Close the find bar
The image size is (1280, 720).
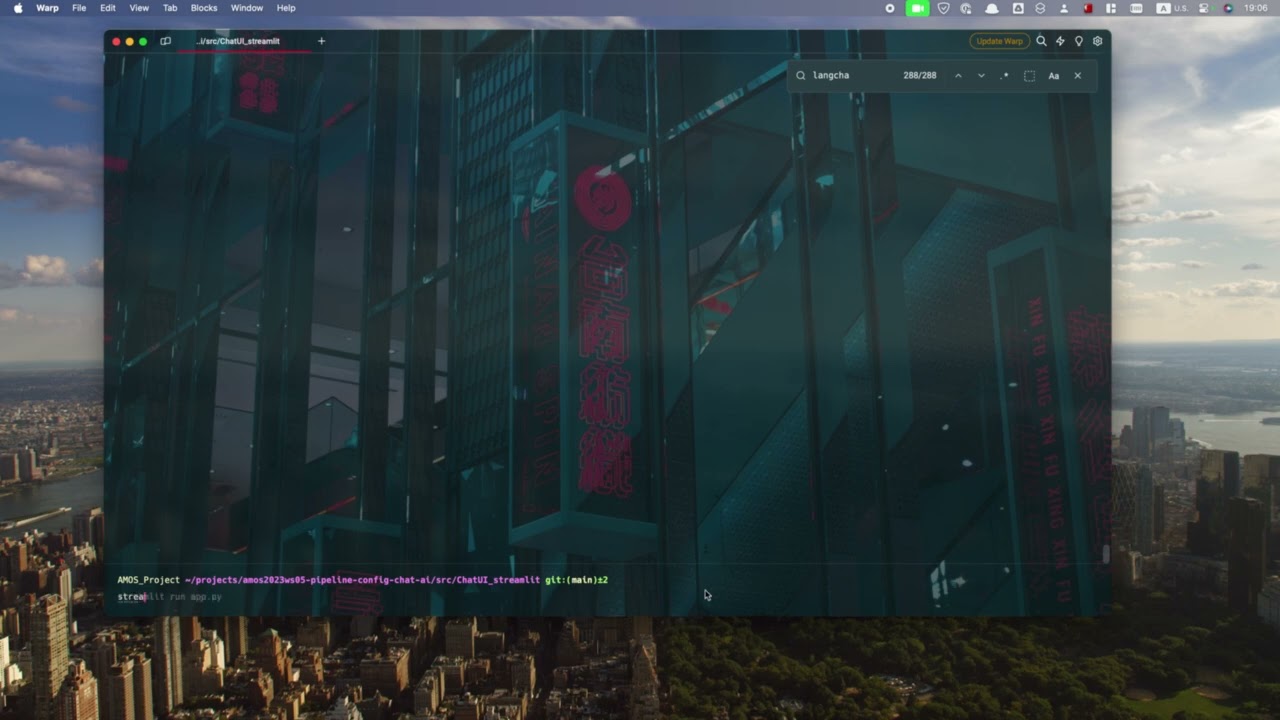(1077, 75)
